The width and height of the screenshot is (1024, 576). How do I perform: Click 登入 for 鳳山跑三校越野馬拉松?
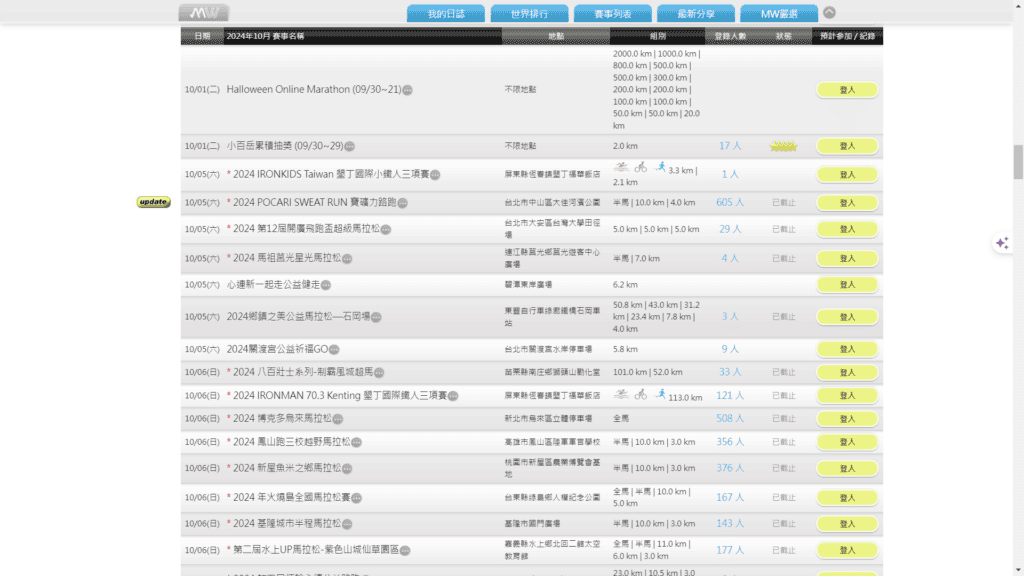pos(847,442)
